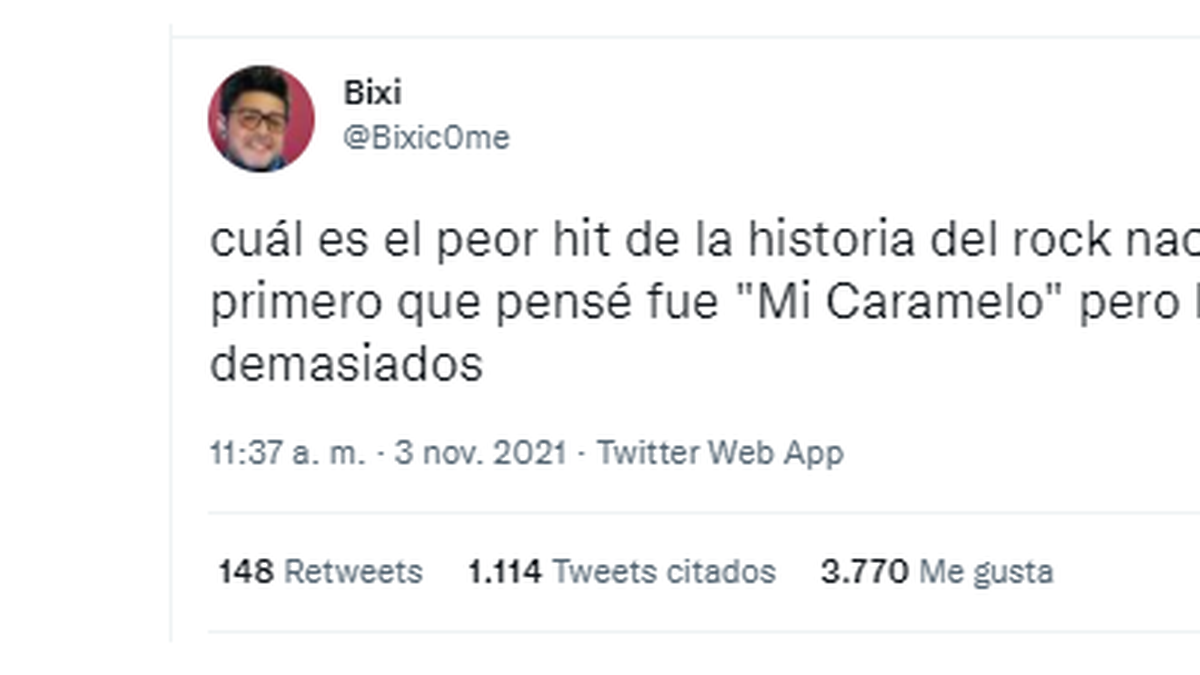Click the 1.114 quoted tweets count
1200x675 pixels.
point(505,572)
